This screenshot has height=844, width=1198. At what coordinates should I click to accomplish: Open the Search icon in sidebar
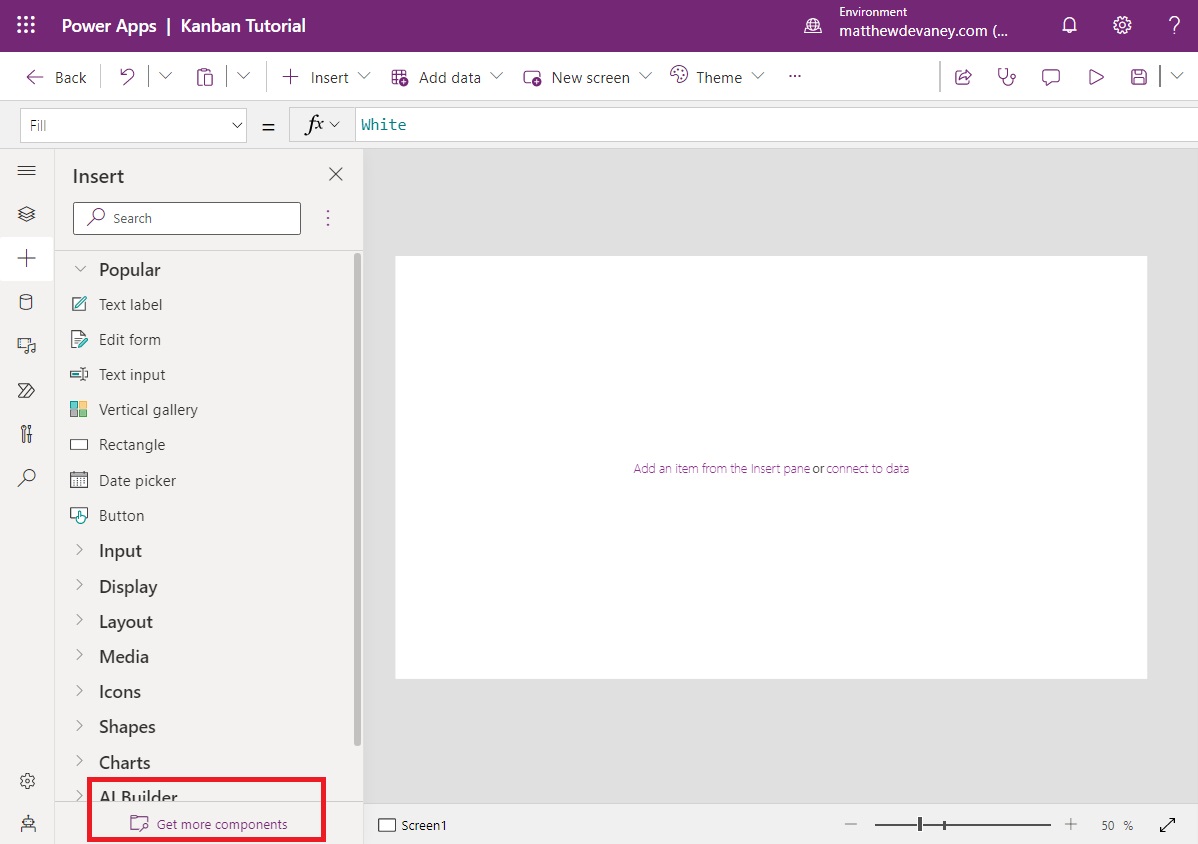tap(27, 478)
